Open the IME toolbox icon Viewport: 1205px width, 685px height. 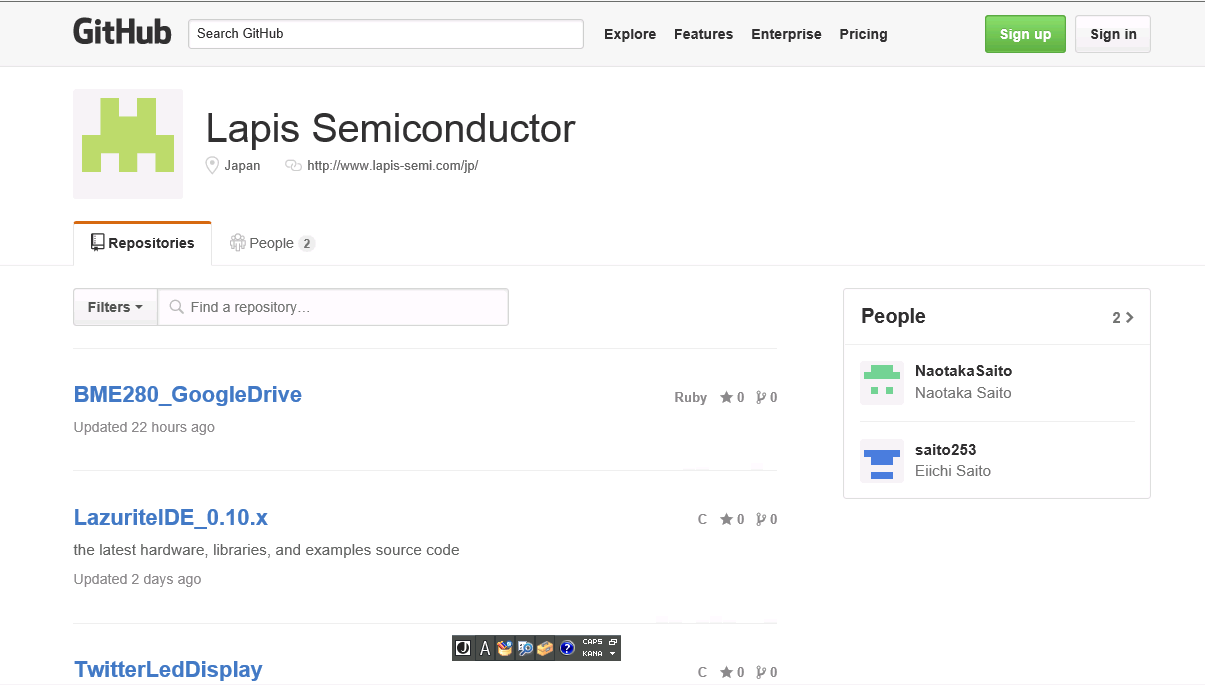click(545, 648)
